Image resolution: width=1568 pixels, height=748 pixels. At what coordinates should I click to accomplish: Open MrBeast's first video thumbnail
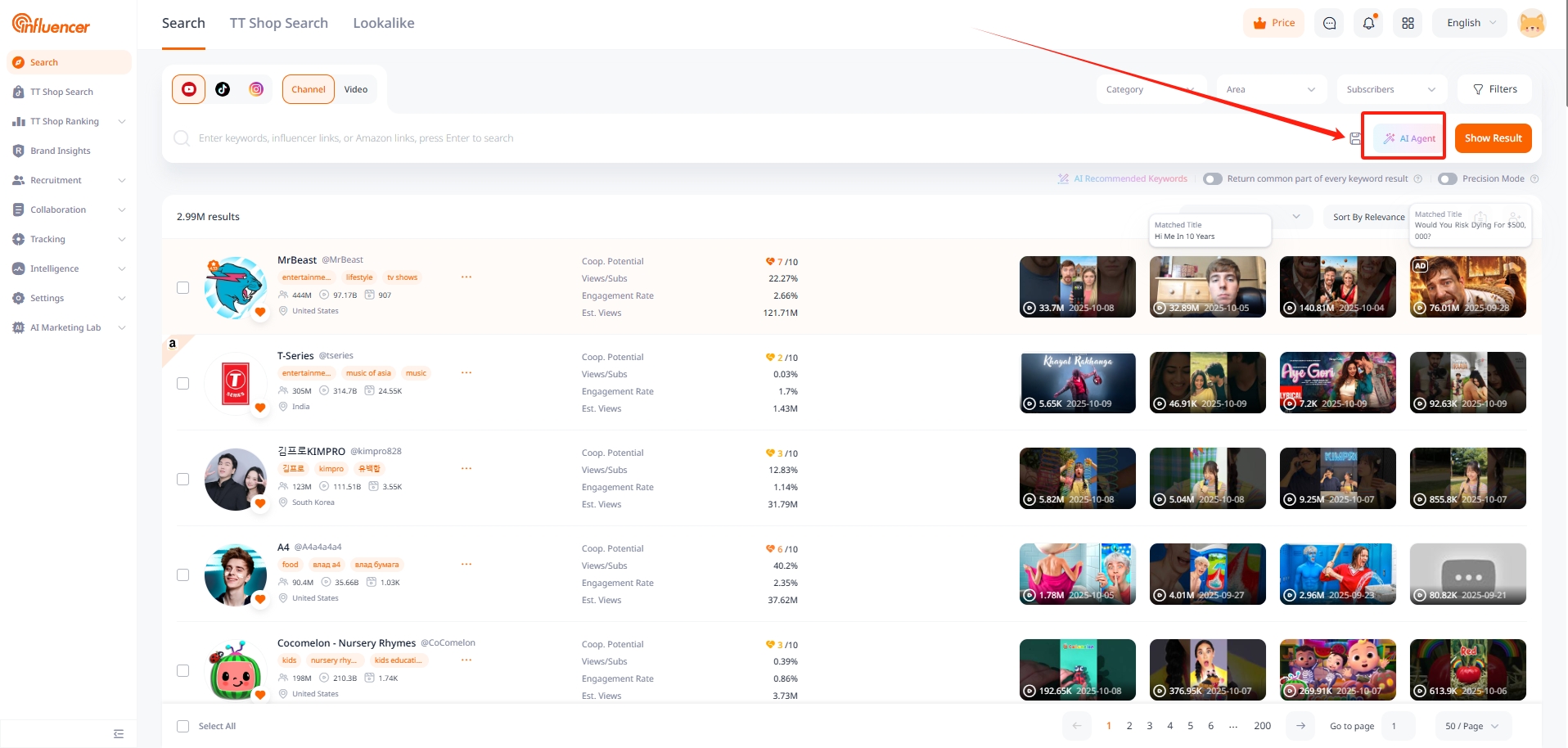(1077, 286)
